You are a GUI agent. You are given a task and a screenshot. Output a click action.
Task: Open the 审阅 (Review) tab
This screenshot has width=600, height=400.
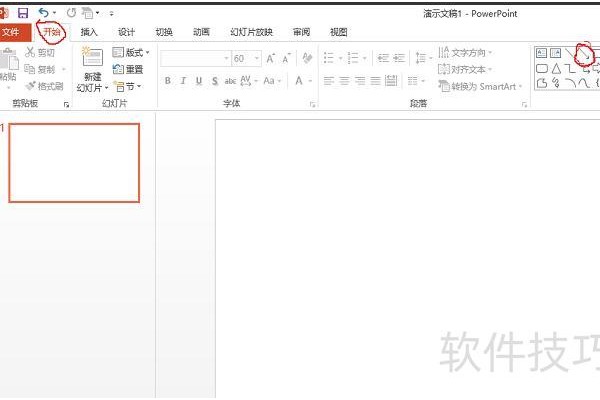(301, 32)
